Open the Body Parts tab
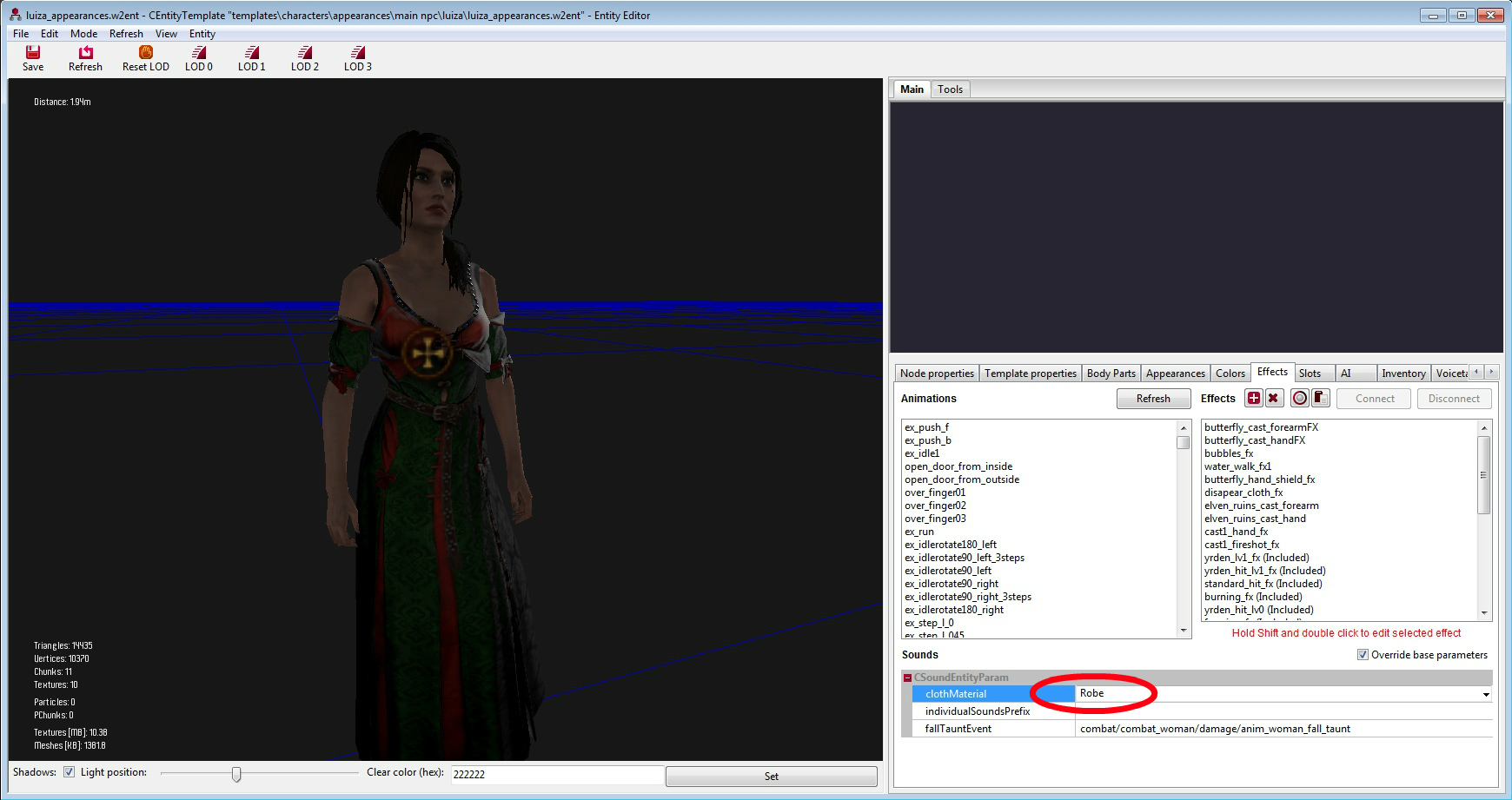Screen dimensions: 1512x800 (x=1111, y=374)
